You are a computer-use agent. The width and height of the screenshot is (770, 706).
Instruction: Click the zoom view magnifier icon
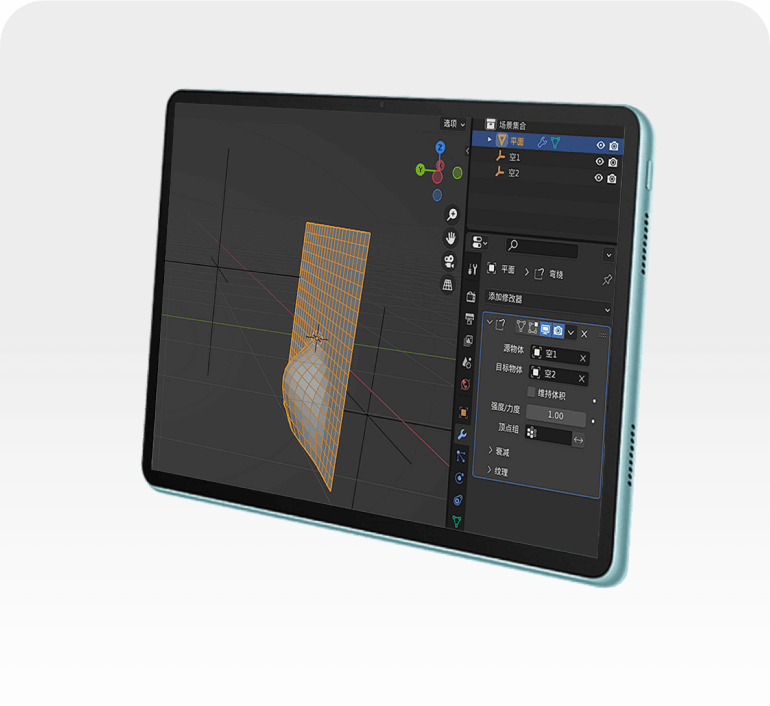(452, 214)
